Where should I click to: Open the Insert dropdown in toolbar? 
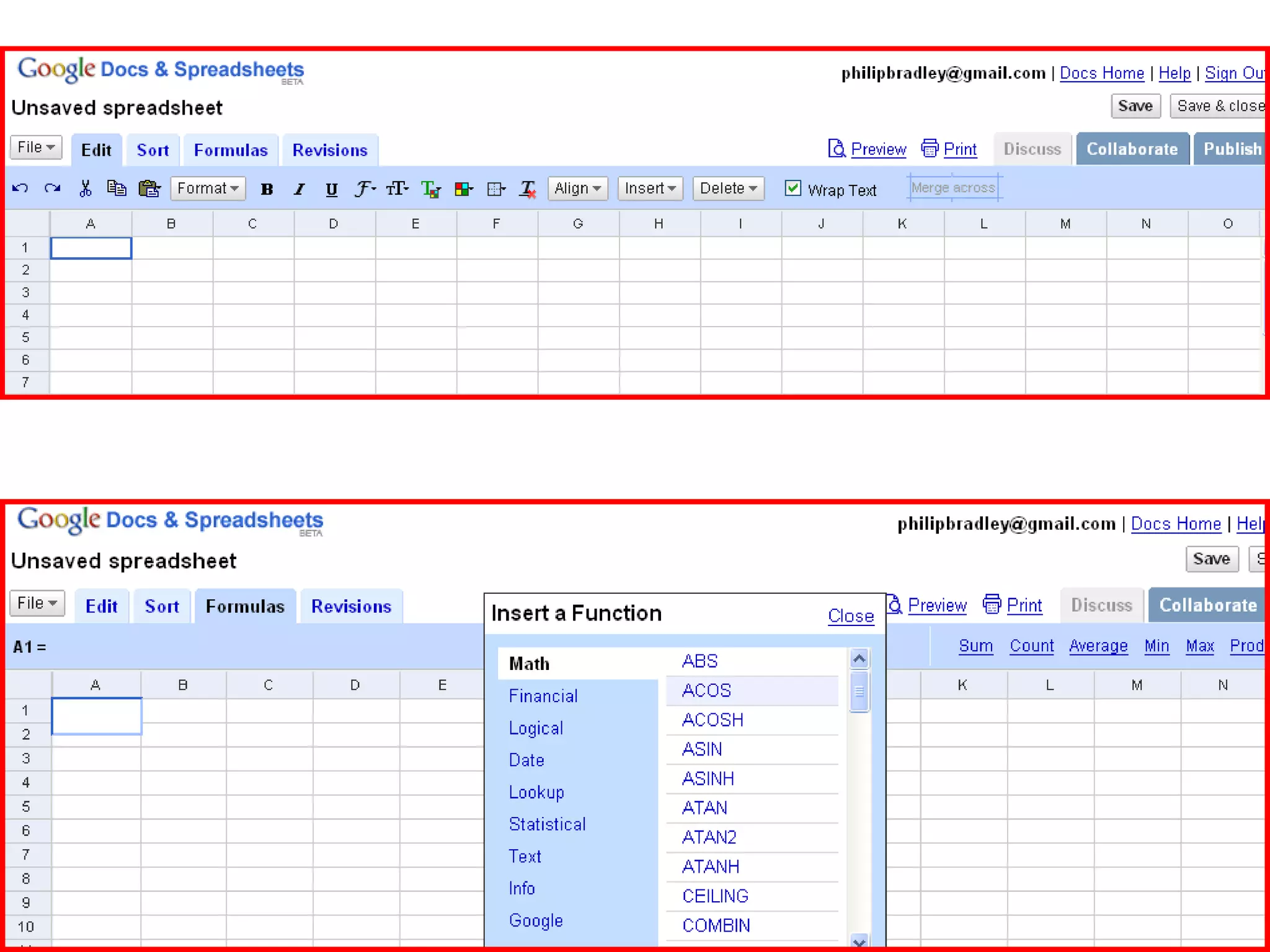[x=650, y=188]
